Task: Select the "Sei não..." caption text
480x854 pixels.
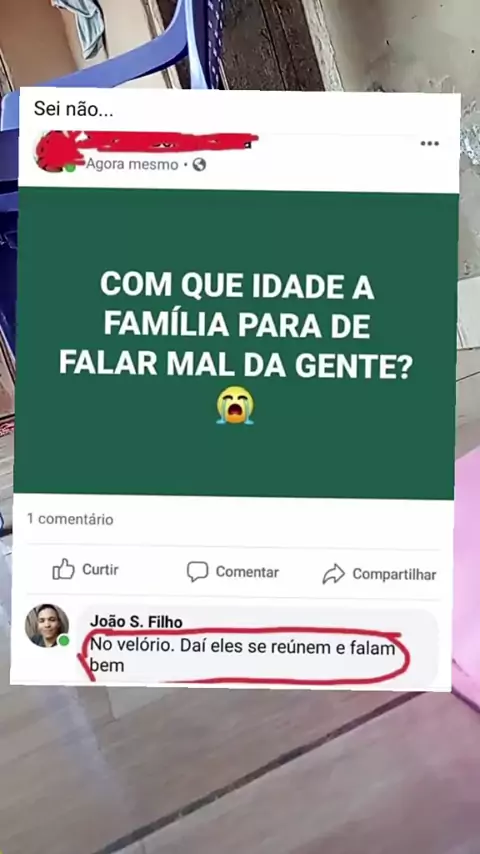Action: (x=74, y=109)
